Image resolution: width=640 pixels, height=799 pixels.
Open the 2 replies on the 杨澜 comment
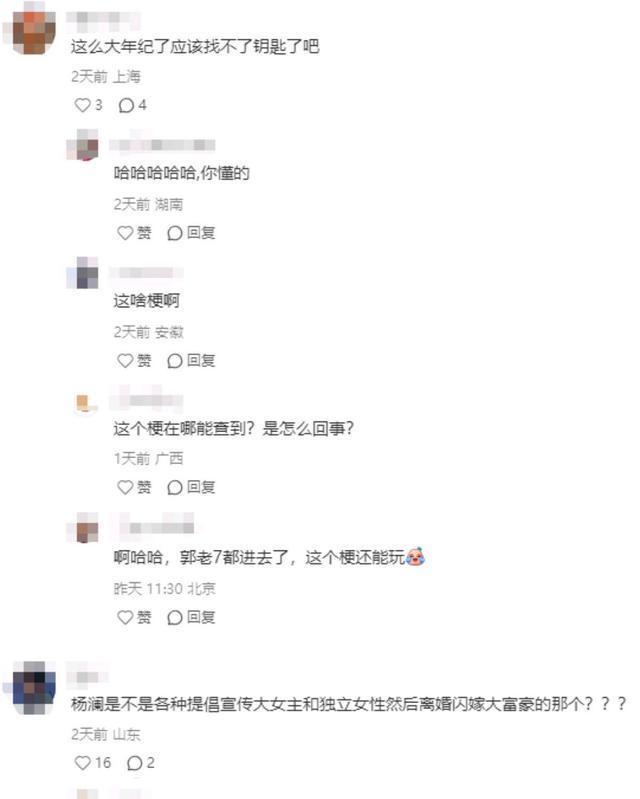click(x=141, y=763)
